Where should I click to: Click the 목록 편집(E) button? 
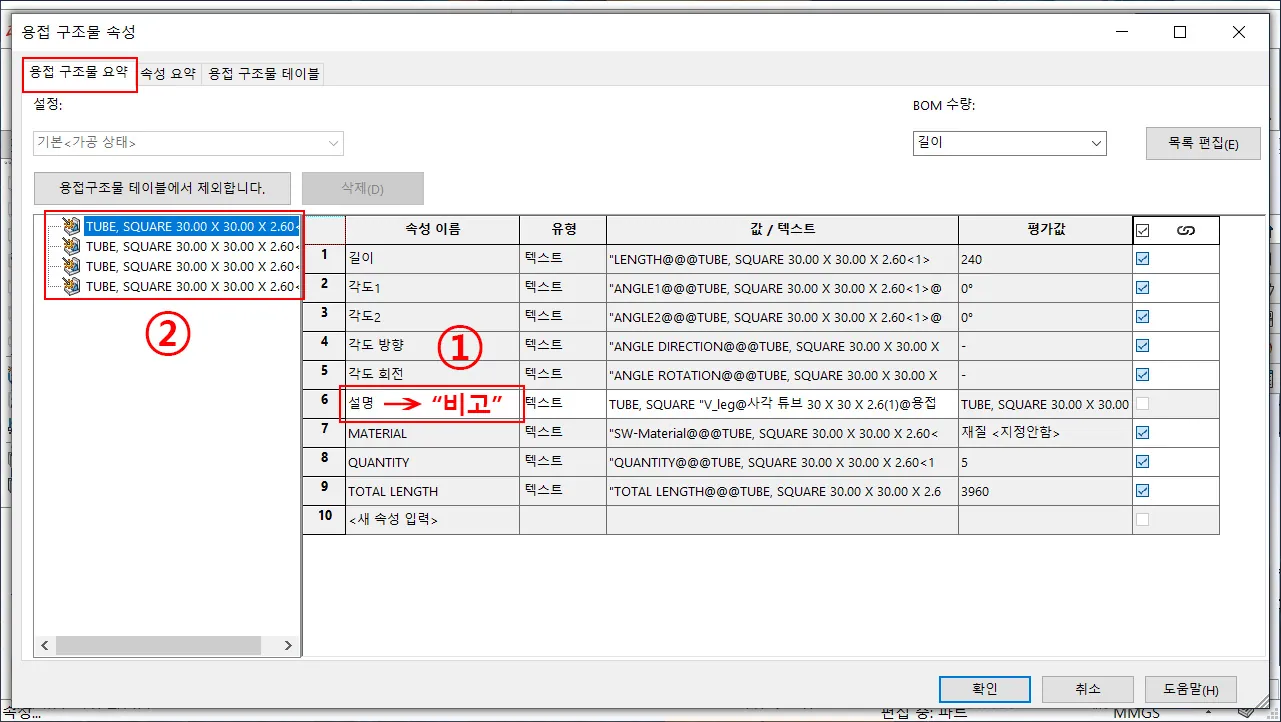[x=1203, y=143]
